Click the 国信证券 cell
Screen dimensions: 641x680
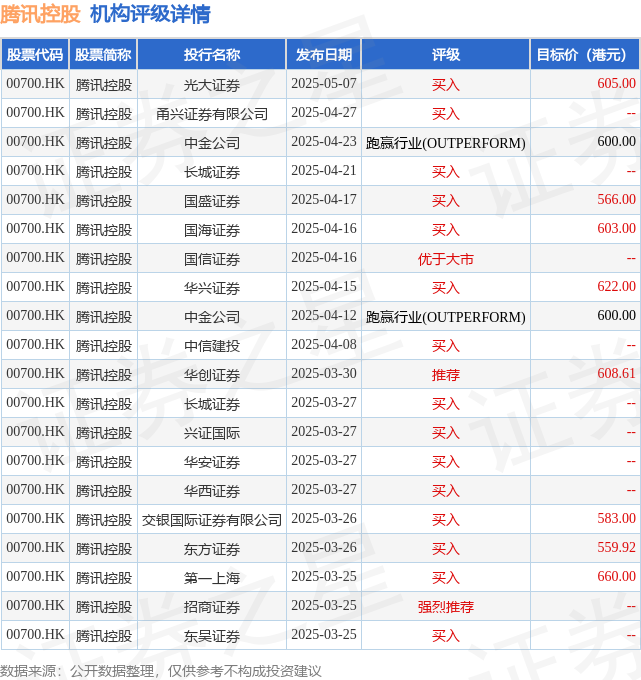tap(212, 258)
